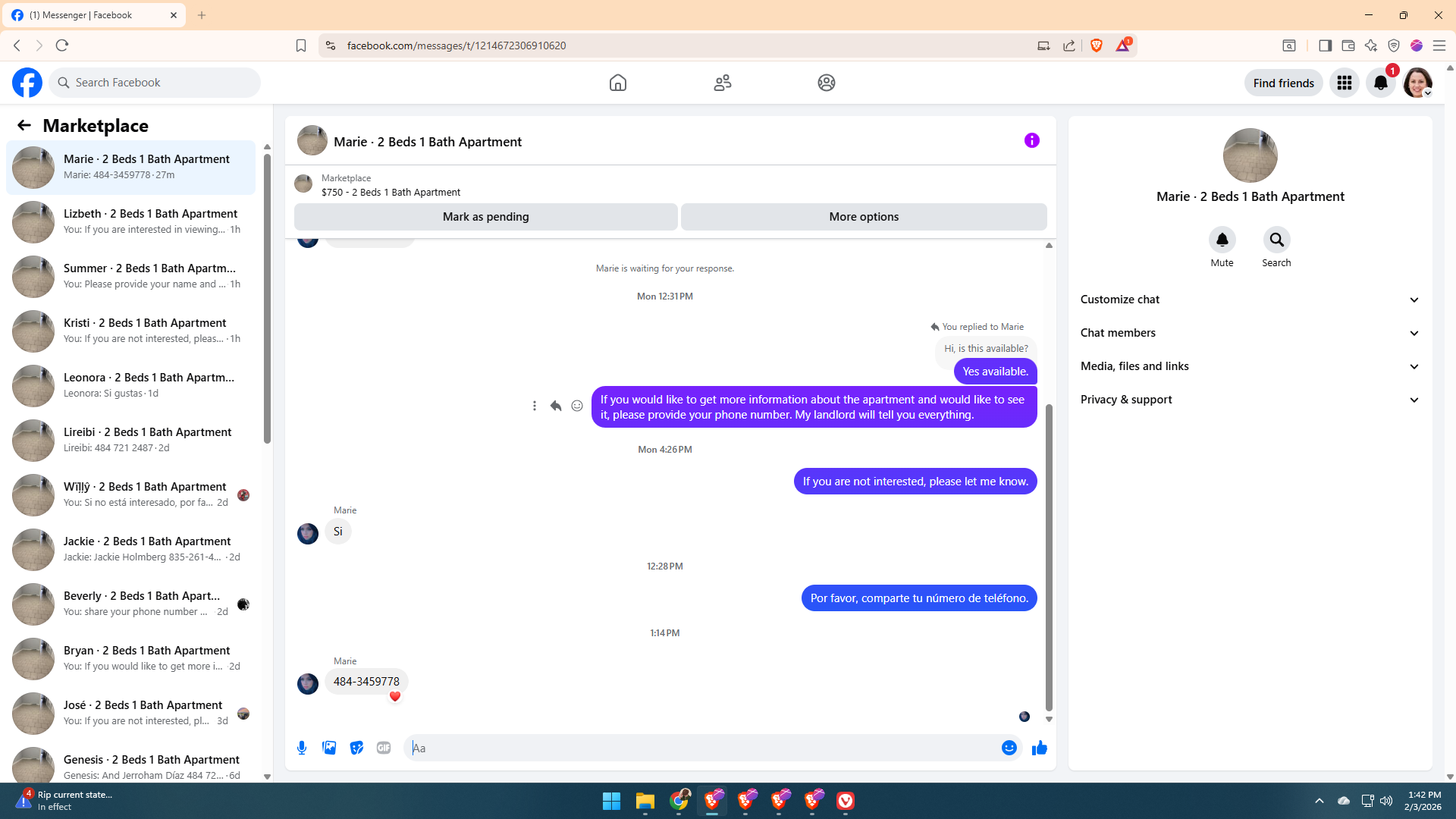The image size is (1456, 819).
Task: Click the reply arrow beside the message
Action: [556, 406]
